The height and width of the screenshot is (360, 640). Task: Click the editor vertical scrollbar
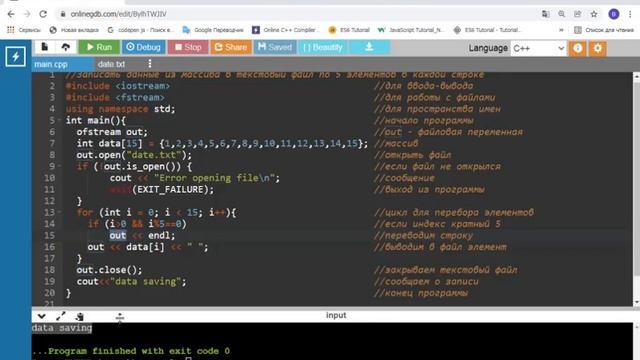[x=636, y=189]
